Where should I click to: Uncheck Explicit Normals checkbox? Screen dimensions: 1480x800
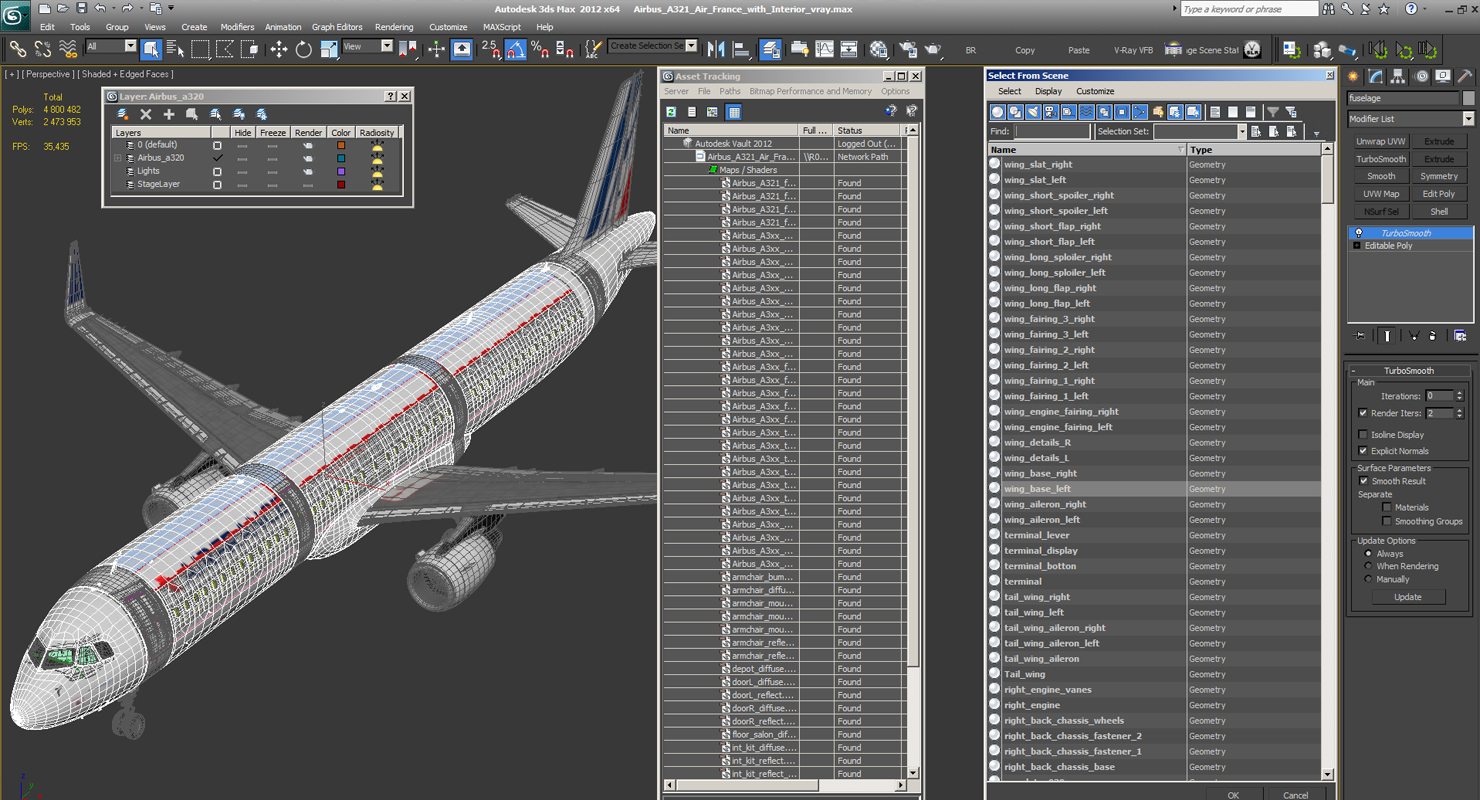(1363, 451)
